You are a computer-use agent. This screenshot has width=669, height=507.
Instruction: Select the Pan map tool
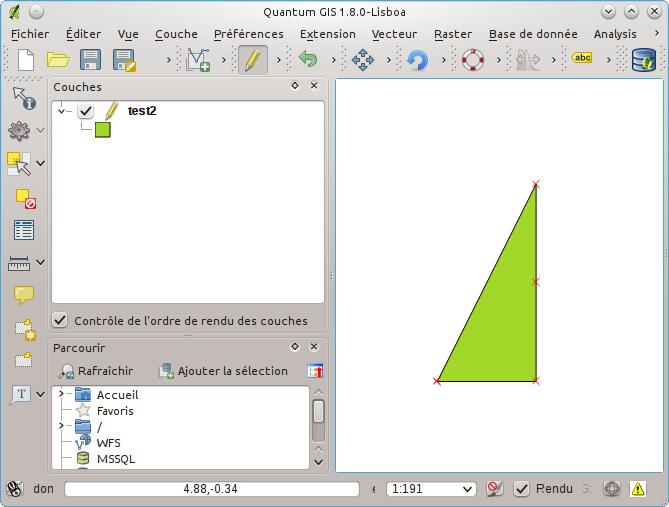point(362,60)
